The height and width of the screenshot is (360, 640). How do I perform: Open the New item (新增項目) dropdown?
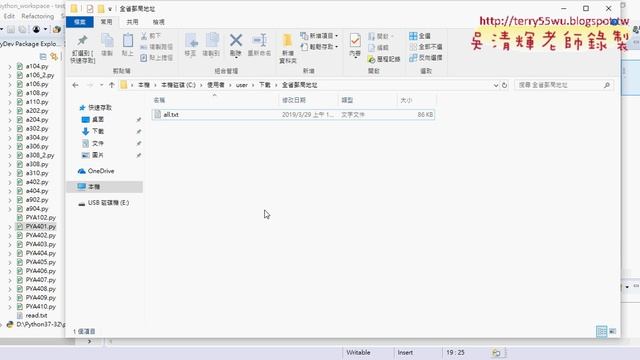[x=319, y=36]
